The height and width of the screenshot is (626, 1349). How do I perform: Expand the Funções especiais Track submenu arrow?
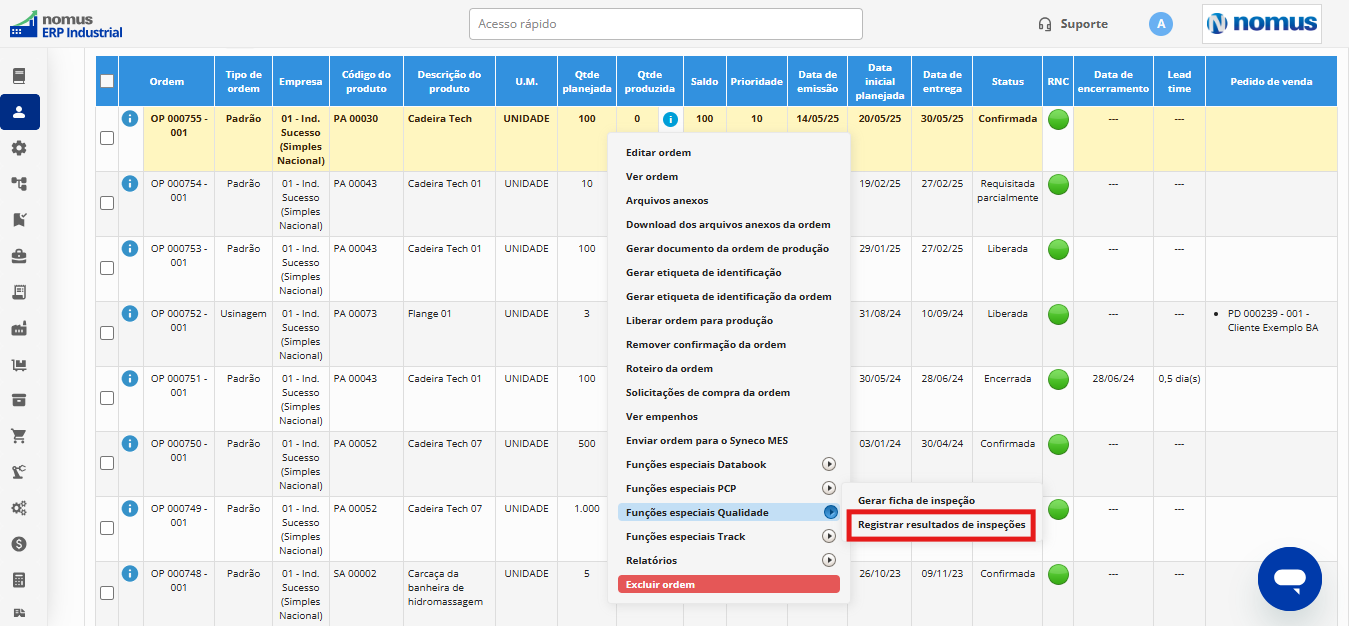point(829,536)
